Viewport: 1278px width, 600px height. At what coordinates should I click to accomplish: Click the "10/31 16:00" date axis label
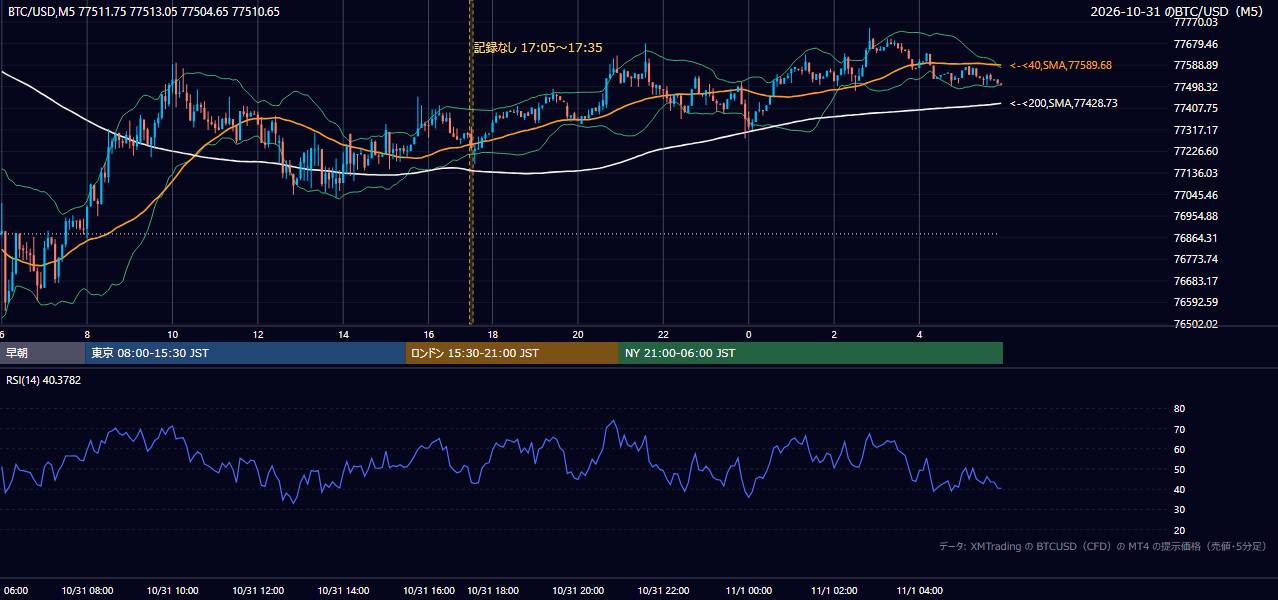[430, 590]
